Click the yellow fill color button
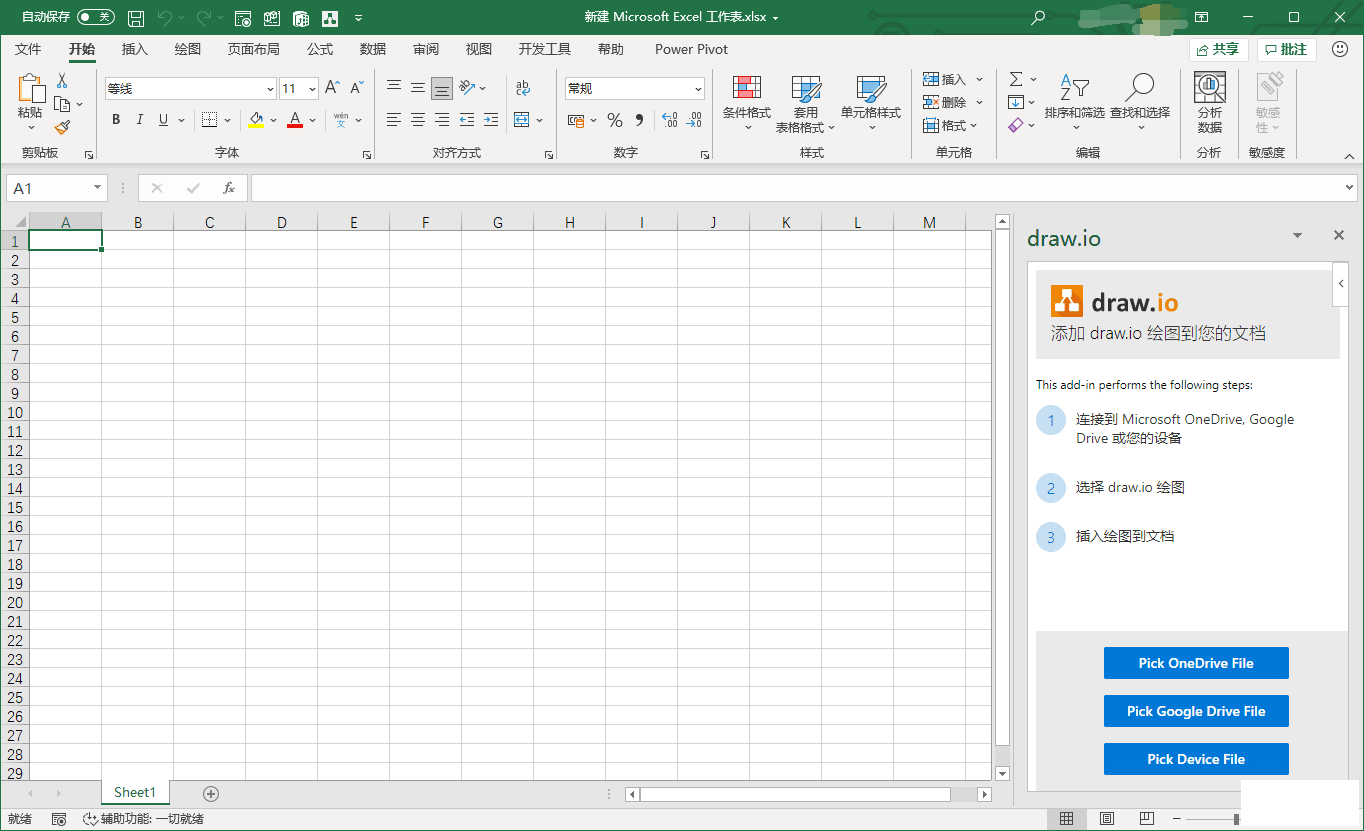The height and width of the screenshot is (831, 1364). coord(256,120)
